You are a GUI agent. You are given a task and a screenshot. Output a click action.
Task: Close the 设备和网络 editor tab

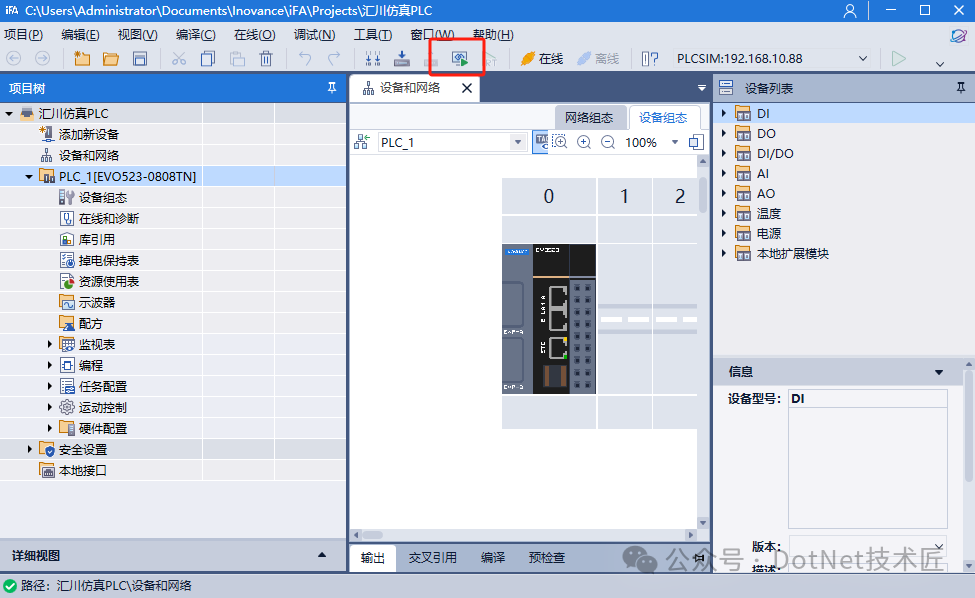(x=467, y=88)
